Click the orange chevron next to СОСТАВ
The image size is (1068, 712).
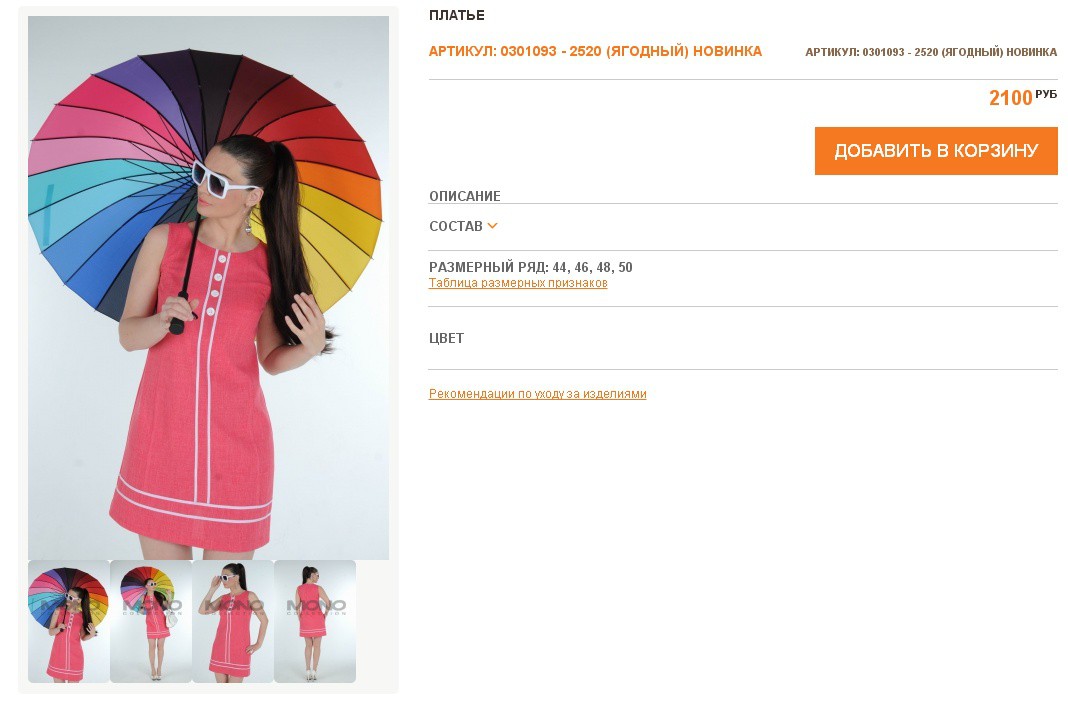coord(492,226)
